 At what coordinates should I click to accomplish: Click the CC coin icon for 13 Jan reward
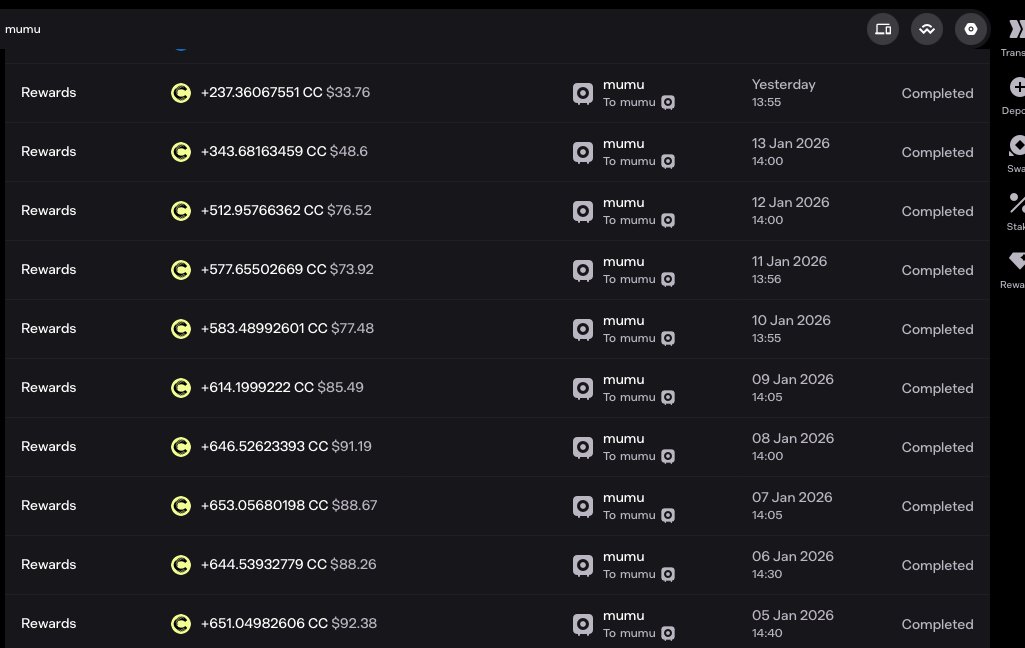(181, 152)
